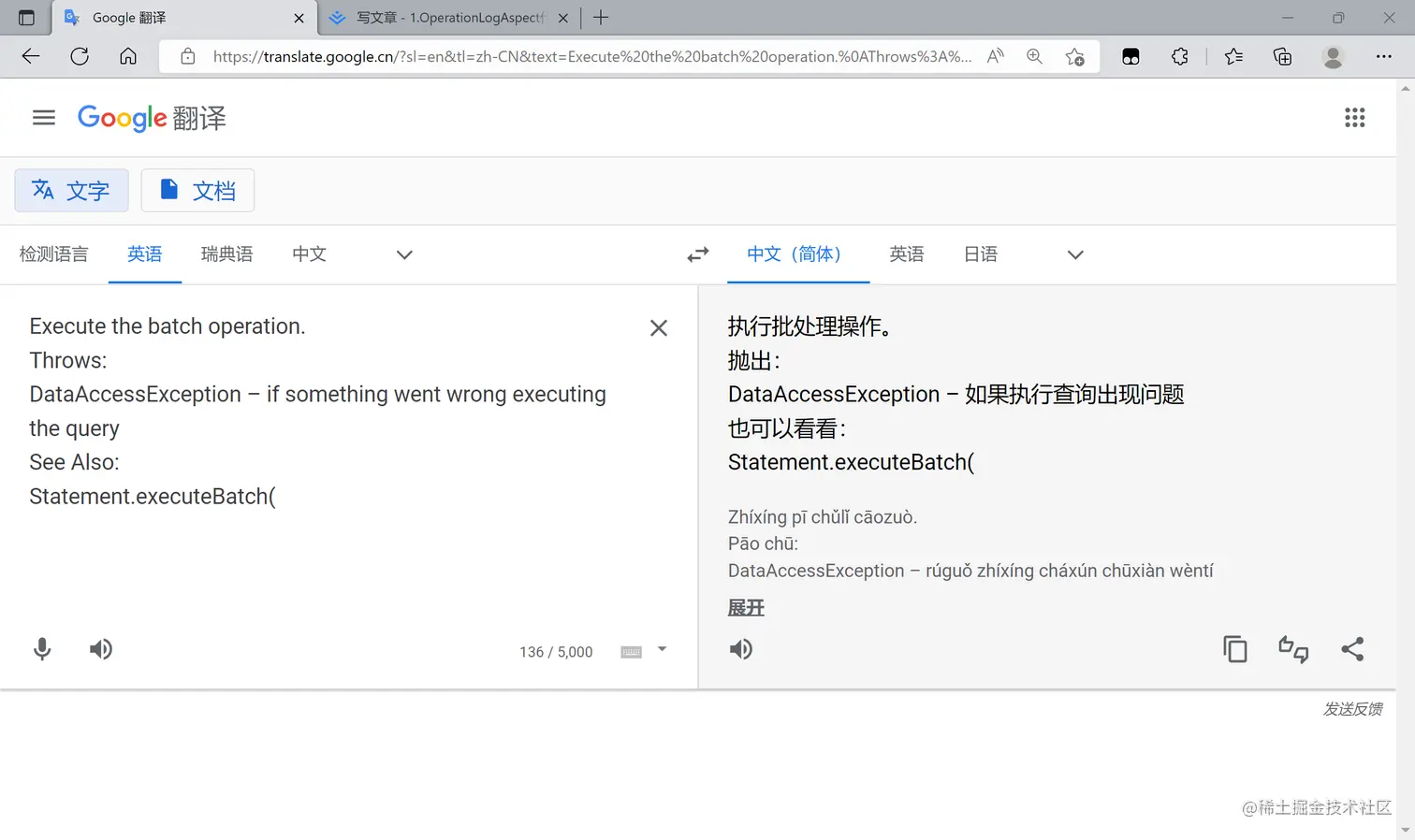Open a new browser tab
The height and width of the screenshot is (840, 1415).
pos(601,18)
